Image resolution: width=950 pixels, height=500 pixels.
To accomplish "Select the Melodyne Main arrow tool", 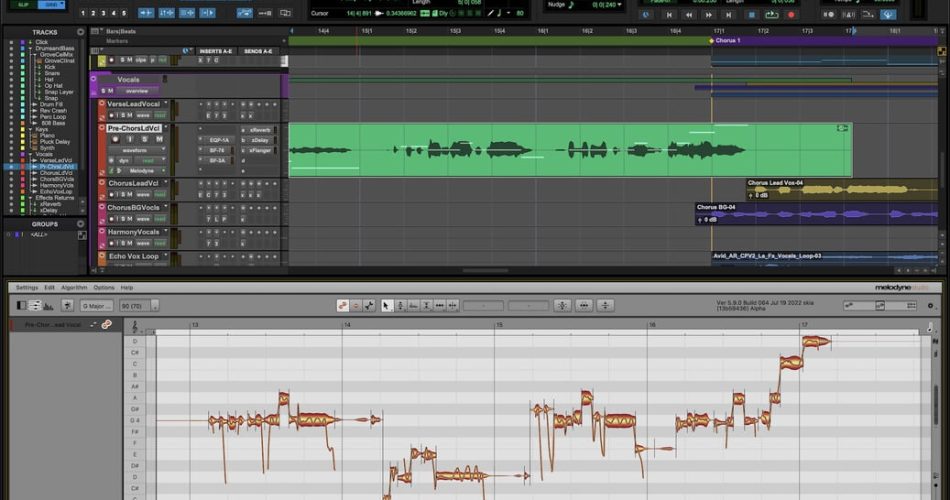I will (387, 306).
